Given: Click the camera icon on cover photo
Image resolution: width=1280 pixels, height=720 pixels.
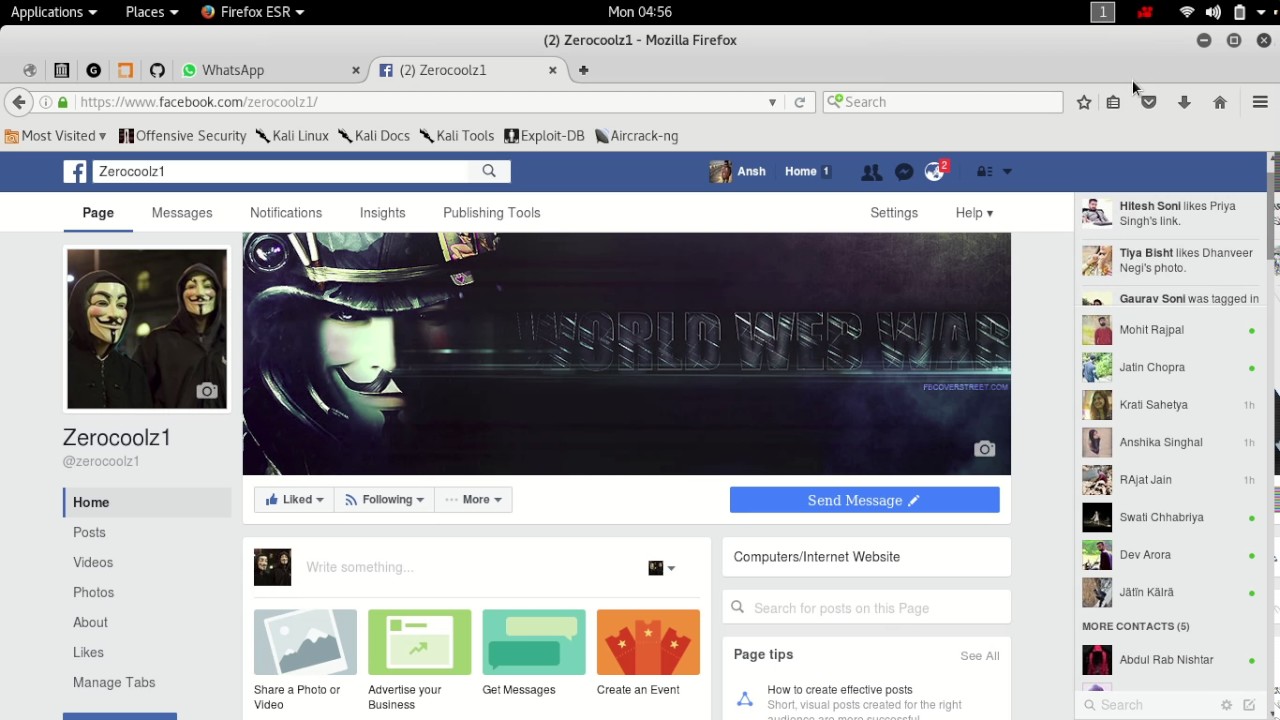Looking at the screenshot, I should (985, 449).
